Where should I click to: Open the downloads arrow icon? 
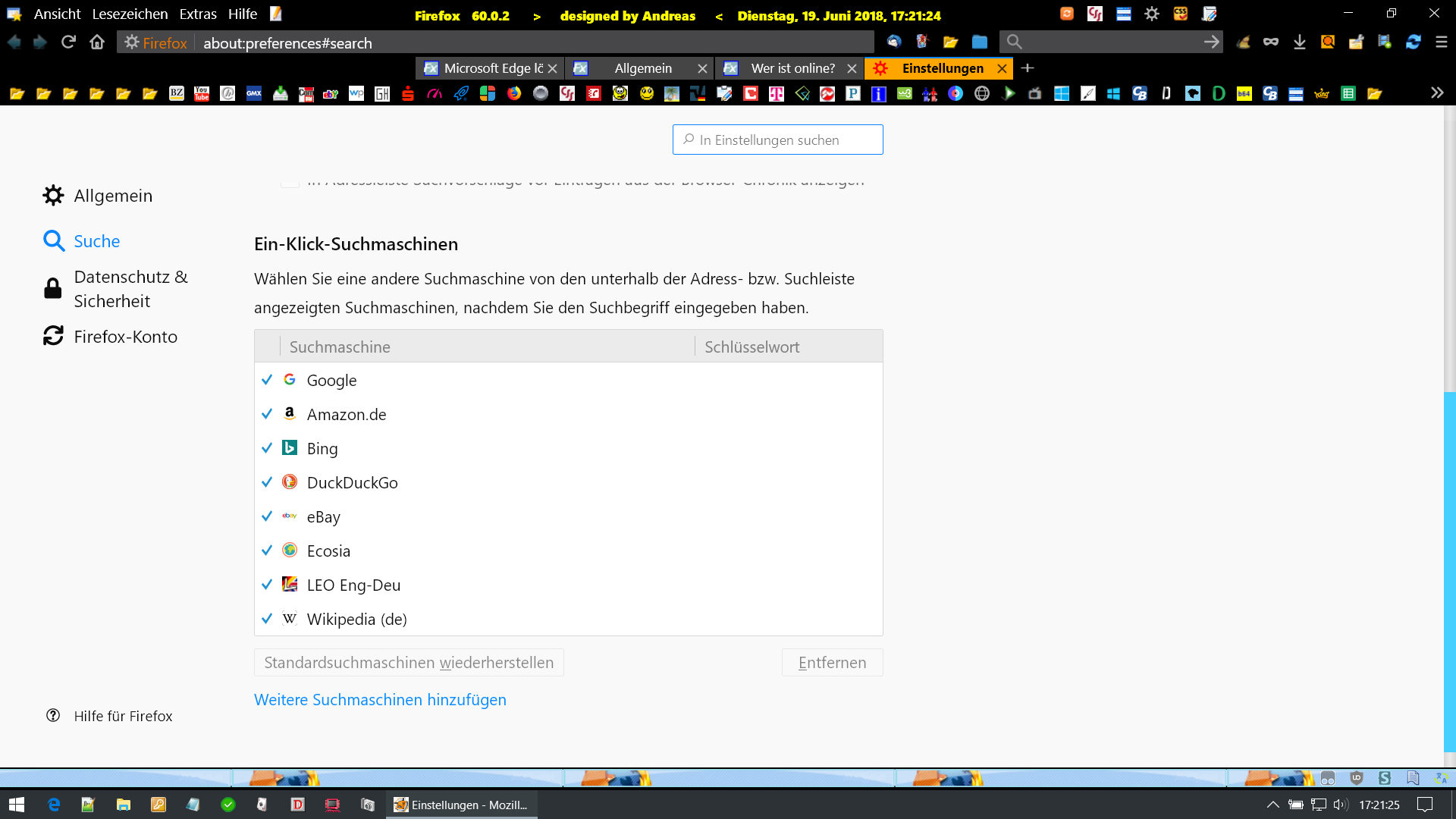pos(1299,42)
